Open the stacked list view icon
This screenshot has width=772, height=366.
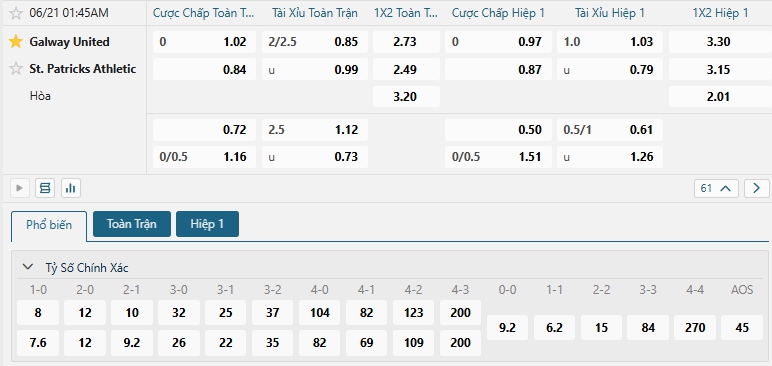tap(45, 188)
